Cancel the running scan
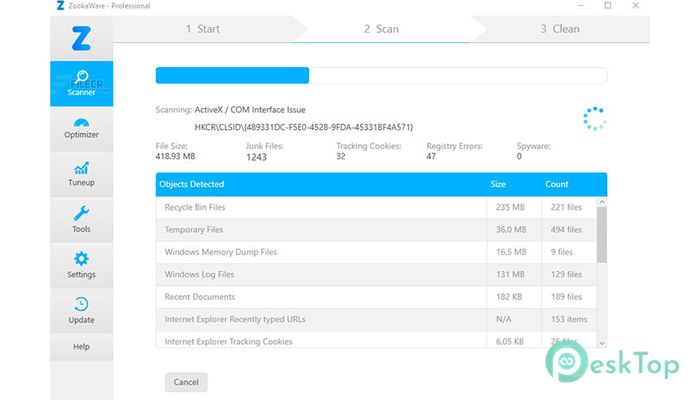700x400 pixels. click(x=186, y=382)
